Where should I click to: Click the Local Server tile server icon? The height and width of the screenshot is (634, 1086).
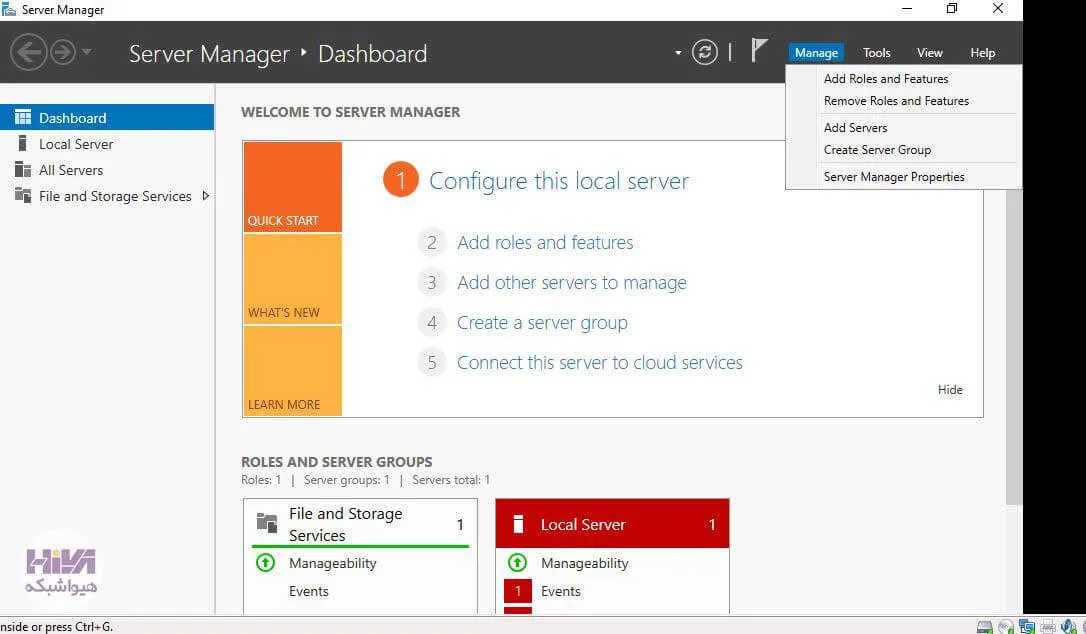(x=518, y=525)
